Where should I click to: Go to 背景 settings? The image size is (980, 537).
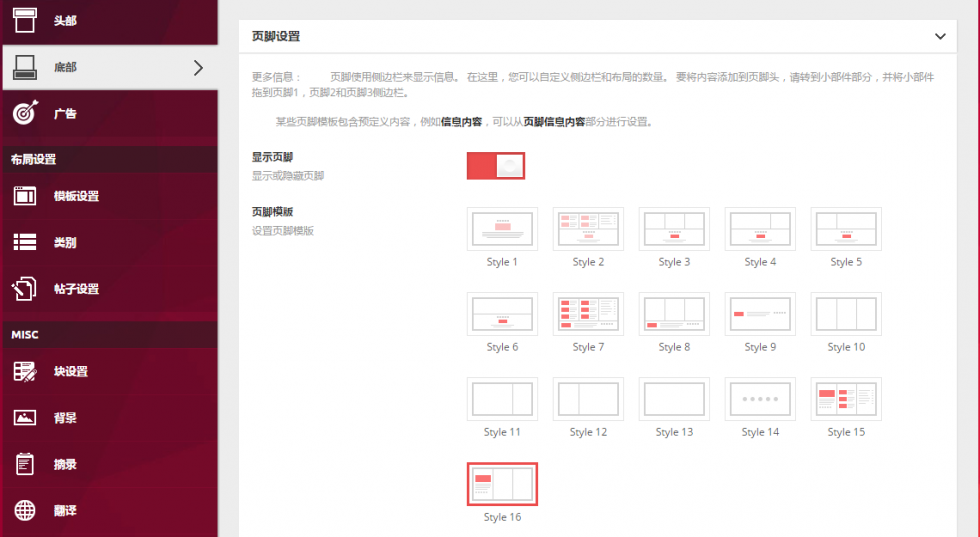[x=110, y=418]
